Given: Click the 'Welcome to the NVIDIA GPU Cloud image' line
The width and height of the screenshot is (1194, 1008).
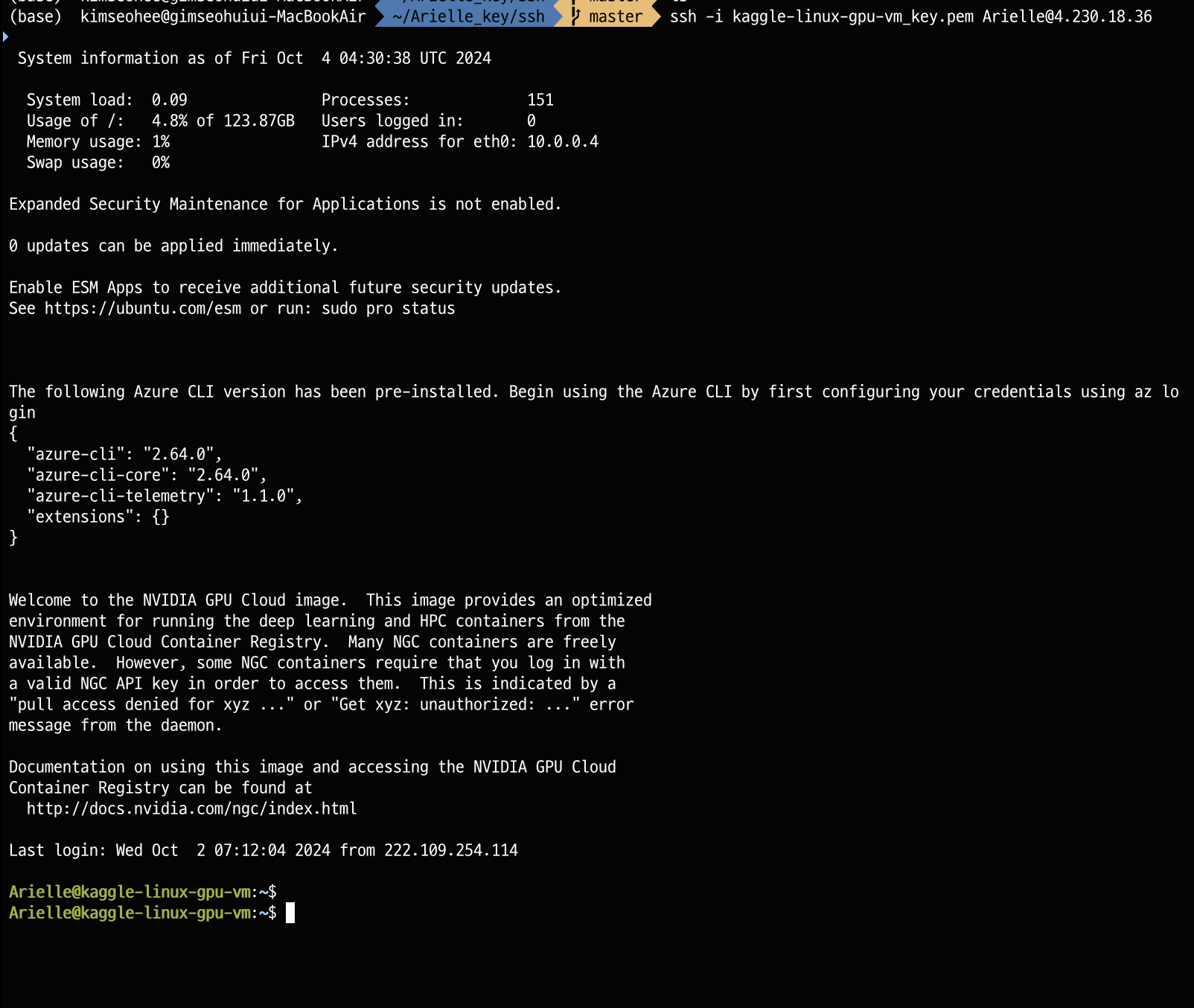Looking at the screenshot, I should pos(331,600).
